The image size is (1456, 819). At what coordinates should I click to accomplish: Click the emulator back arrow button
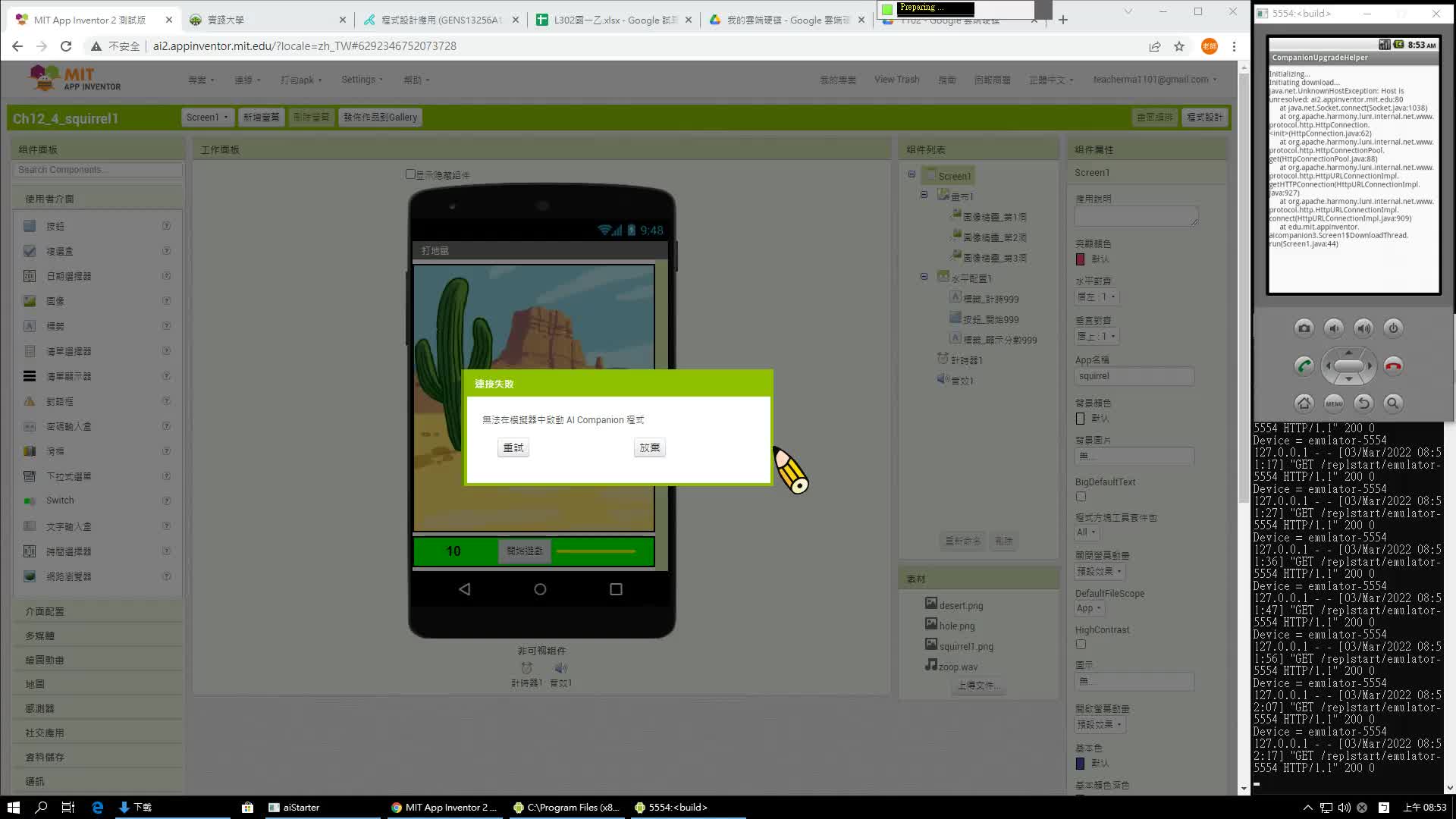pos(1363,403)
